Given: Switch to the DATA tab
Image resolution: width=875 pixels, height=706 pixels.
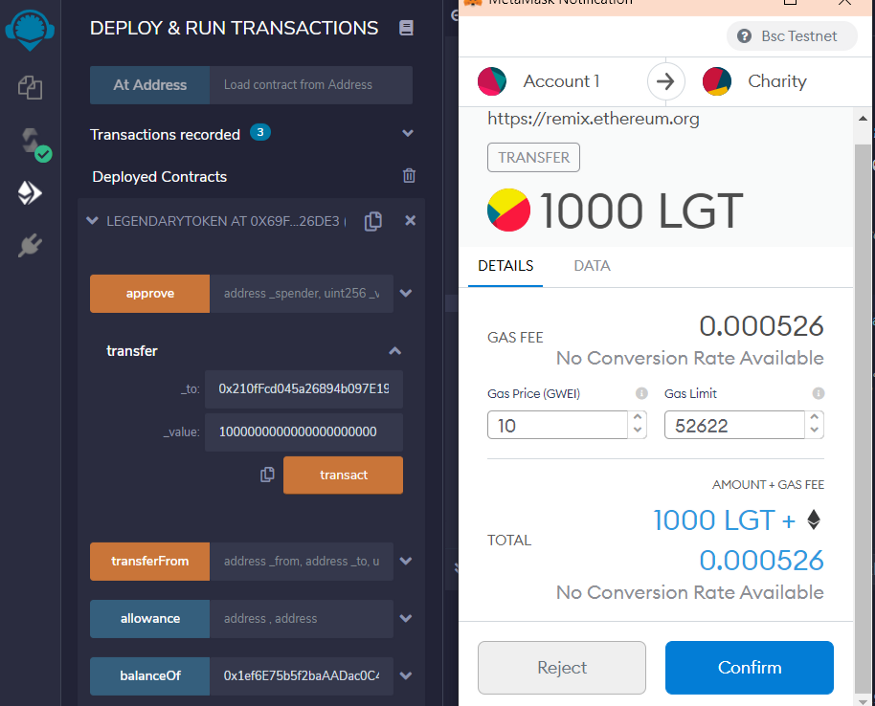Looking at the screenshot, I should tap(592, 266).
